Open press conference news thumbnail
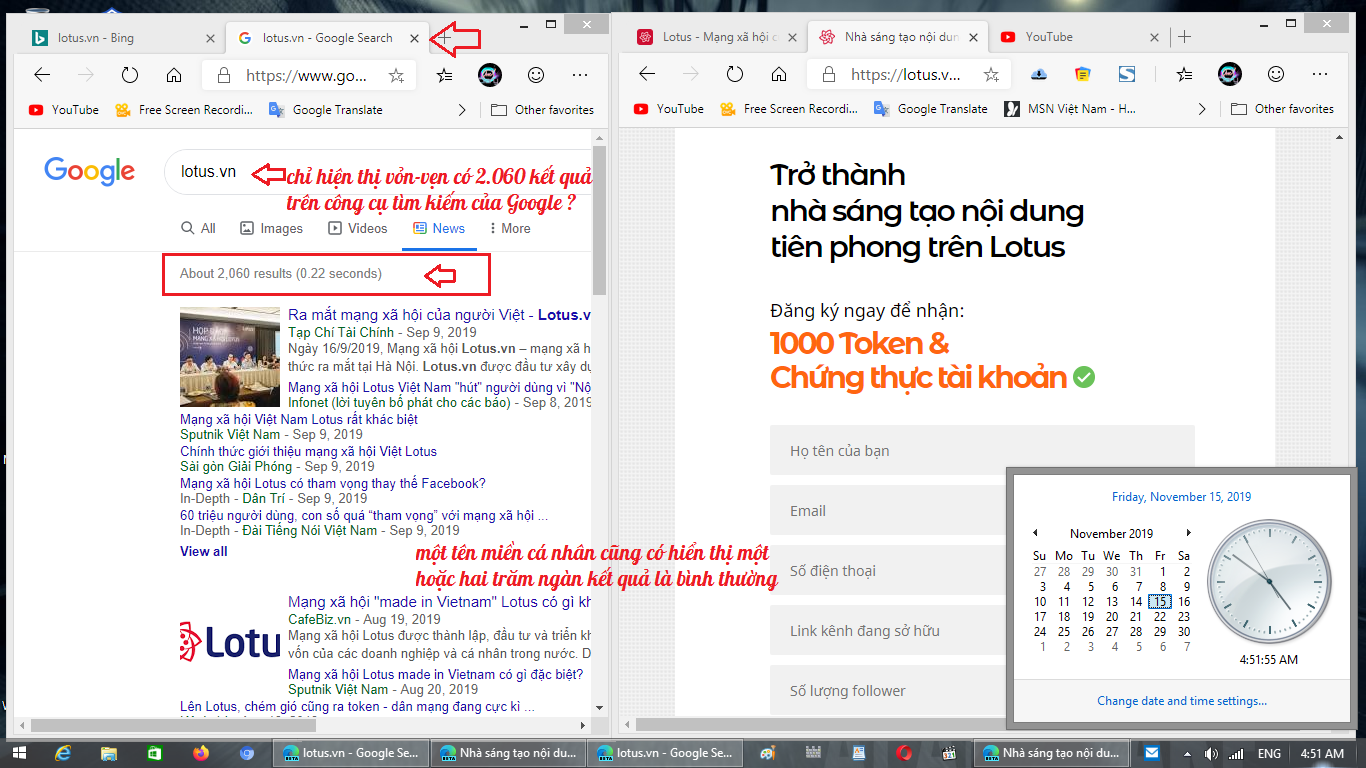 (x=230, y=357)
